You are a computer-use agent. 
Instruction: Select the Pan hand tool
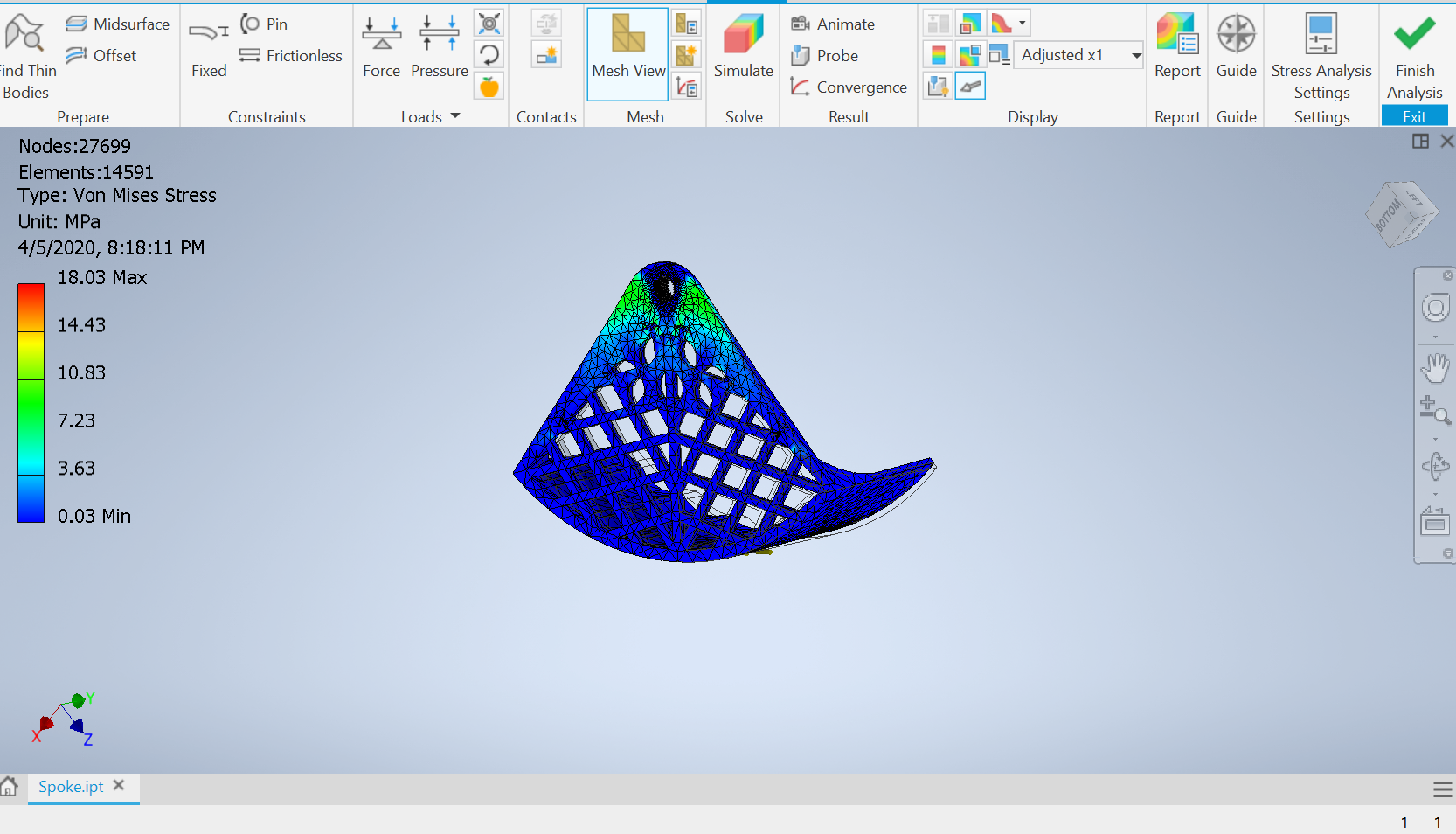click(x=1435, y=368)
